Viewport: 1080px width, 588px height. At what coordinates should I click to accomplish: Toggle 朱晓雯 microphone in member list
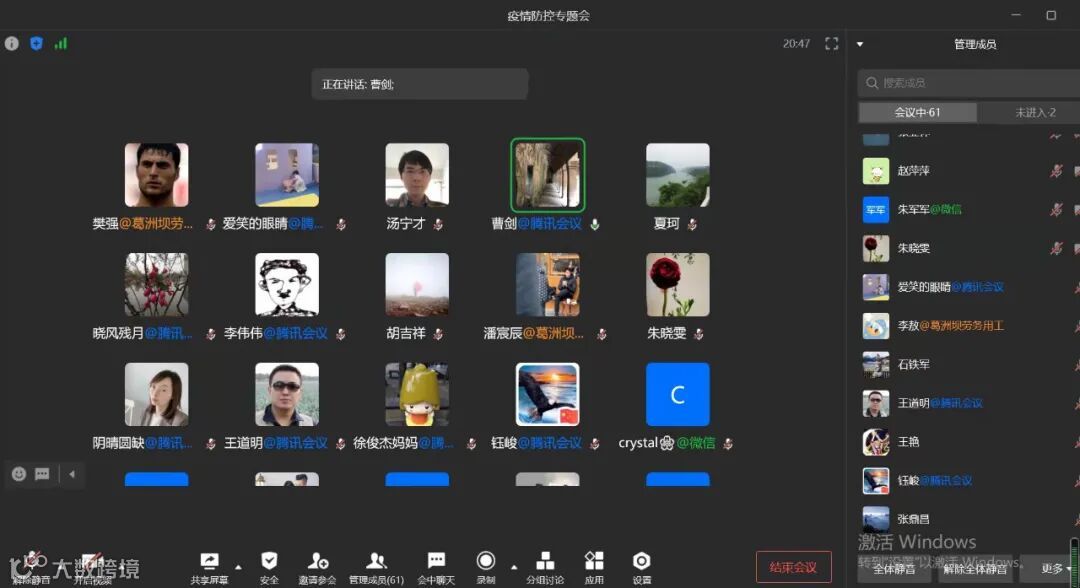click(1056, 248)
